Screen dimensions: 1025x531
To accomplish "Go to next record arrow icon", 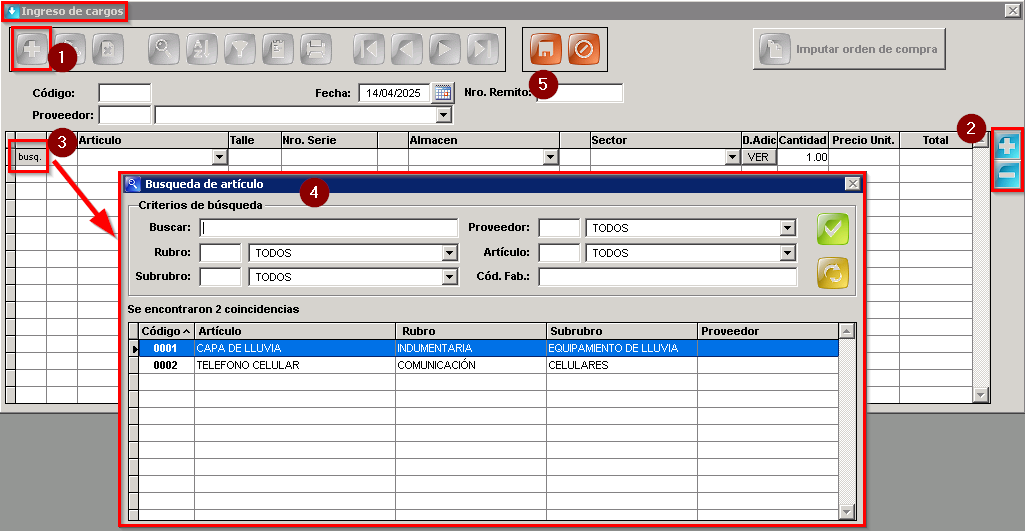I will pyautogui.click(x=445, y=50).
